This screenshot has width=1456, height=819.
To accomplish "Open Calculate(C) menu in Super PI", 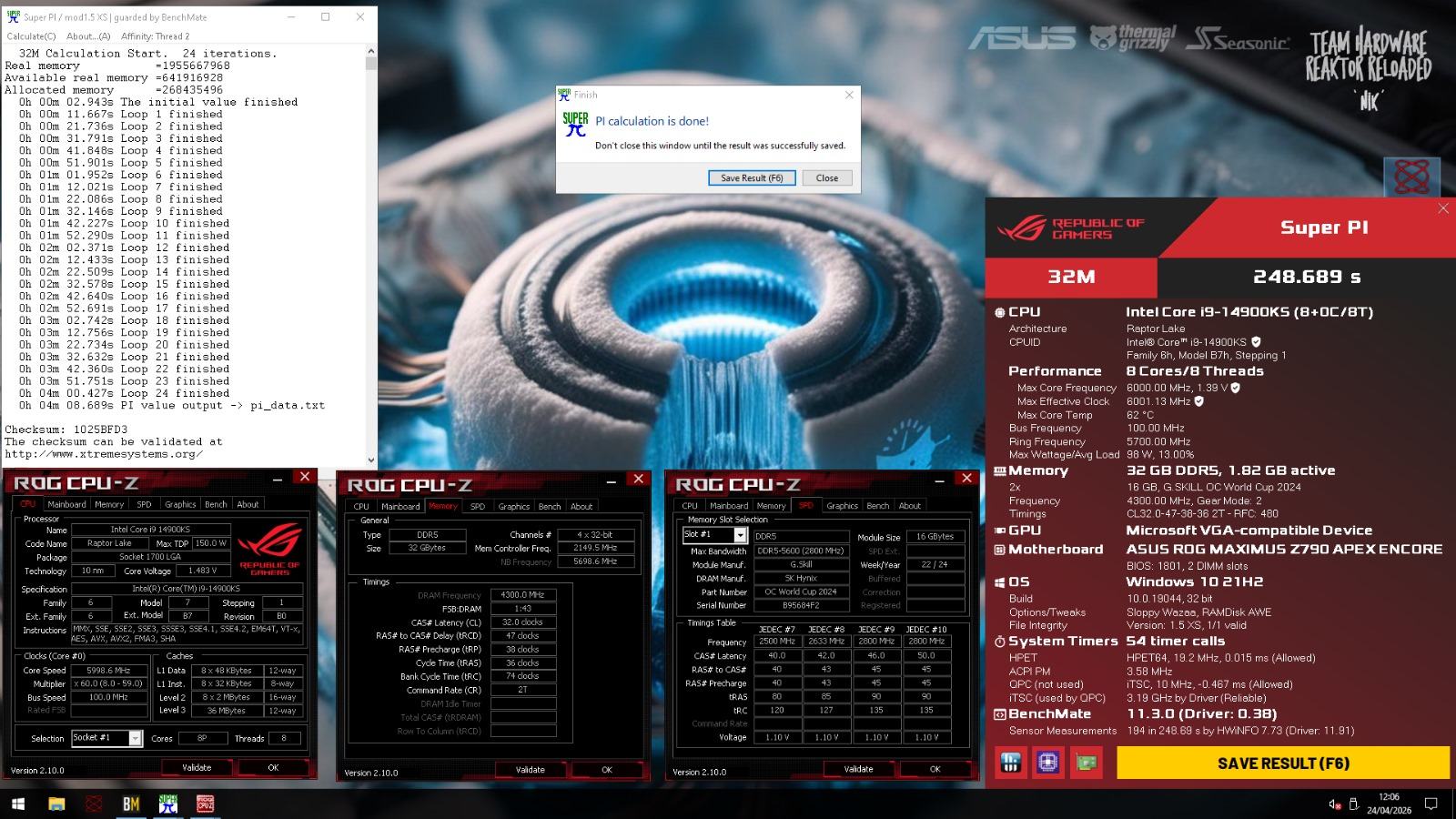I will [x=31, y=36].
